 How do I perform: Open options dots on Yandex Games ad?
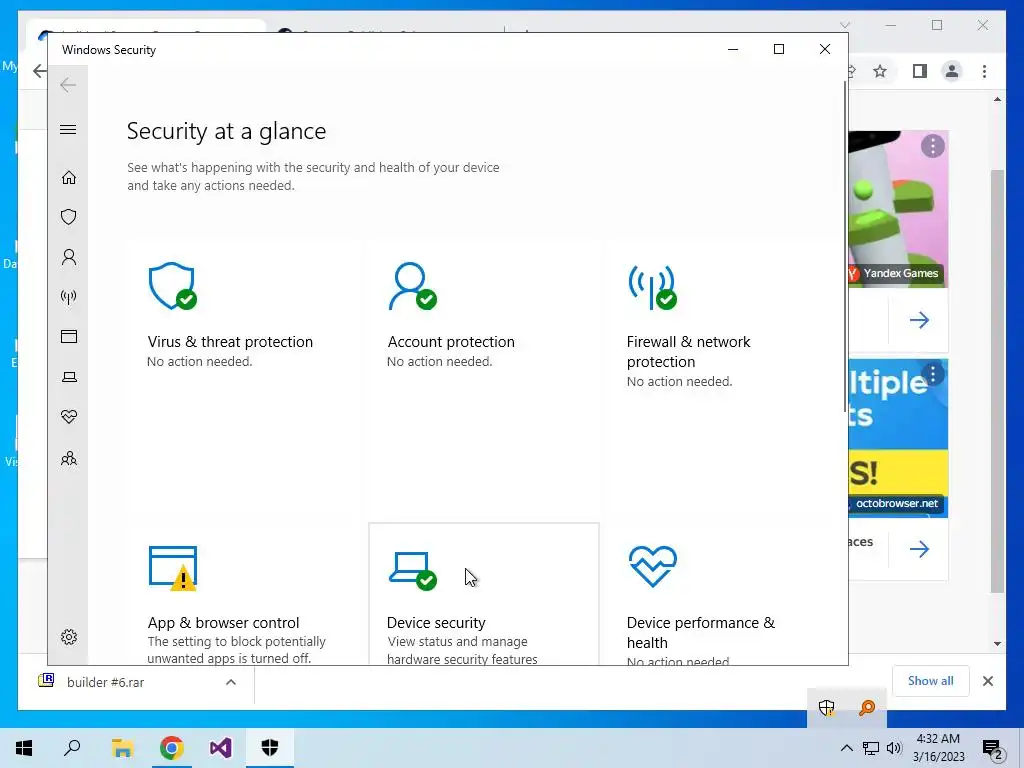pyautogui.click(x=933, y=146)
